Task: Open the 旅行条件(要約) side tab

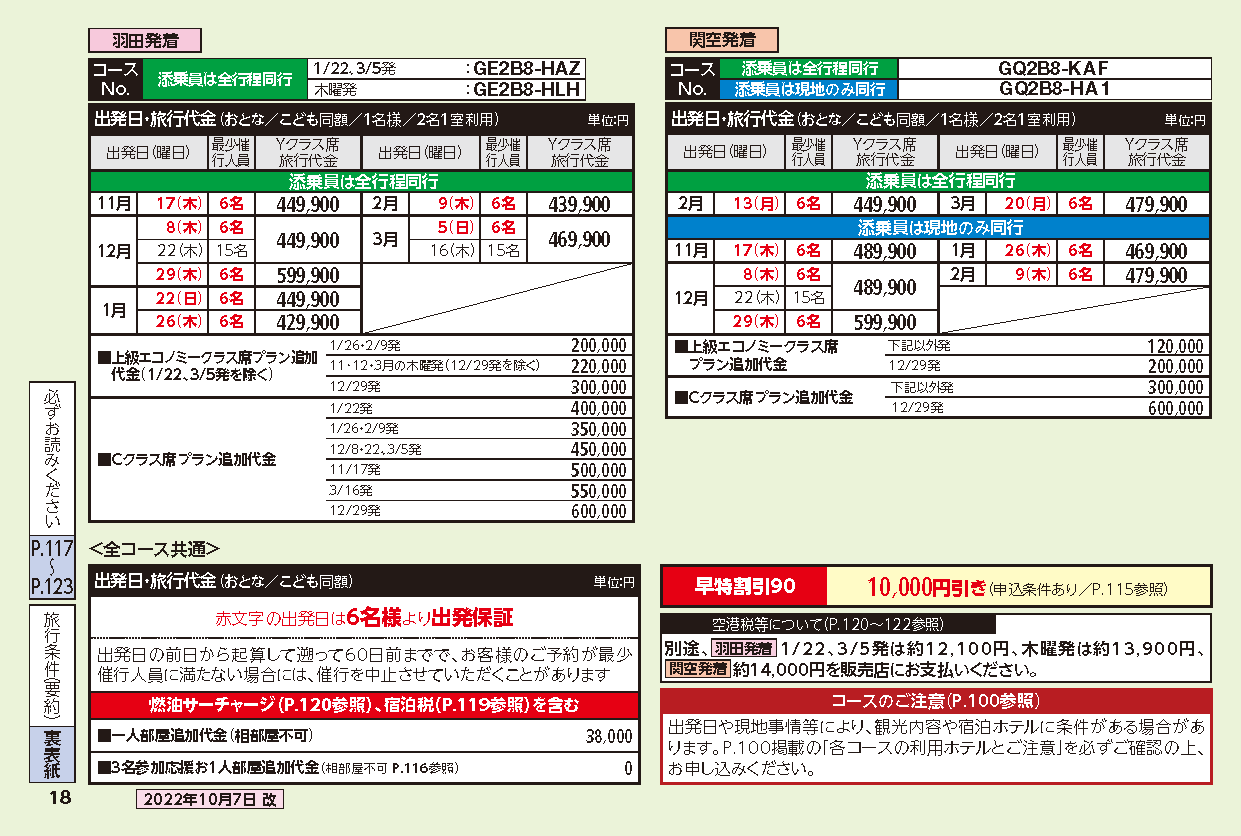Action: (52, 665)
